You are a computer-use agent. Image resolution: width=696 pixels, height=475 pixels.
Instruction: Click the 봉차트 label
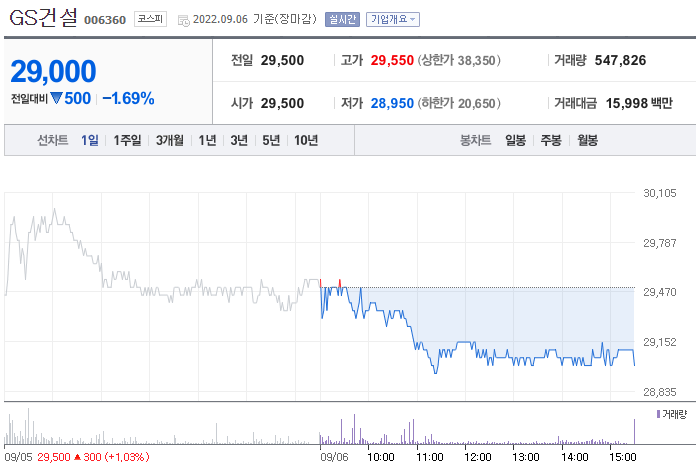pyautogui.click(x=475, y=140)
